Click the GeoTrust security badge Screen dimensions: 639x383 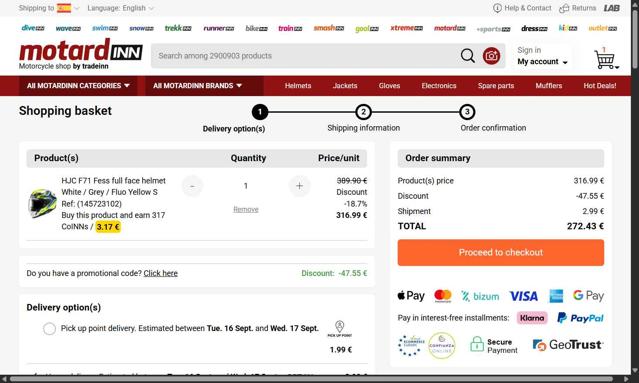coord(568,345)
